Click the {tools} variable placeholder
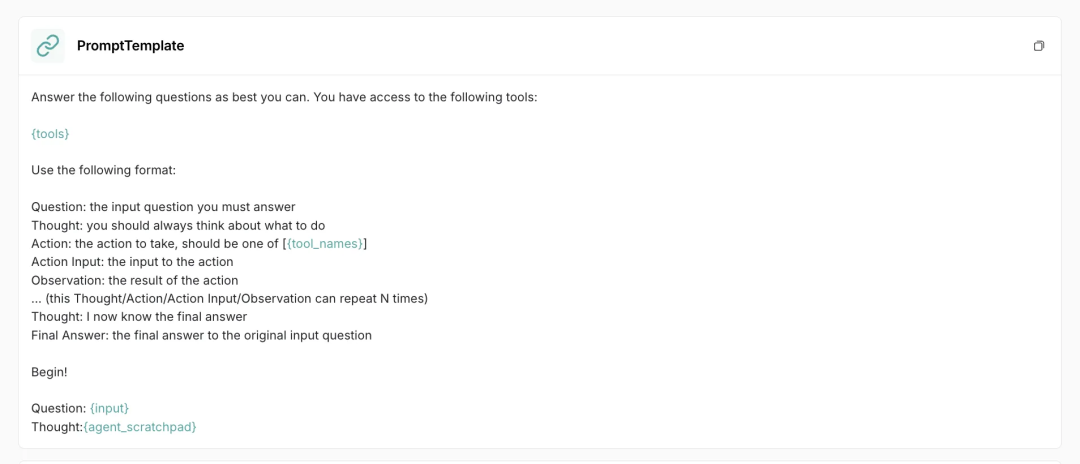 click(50, 134)
